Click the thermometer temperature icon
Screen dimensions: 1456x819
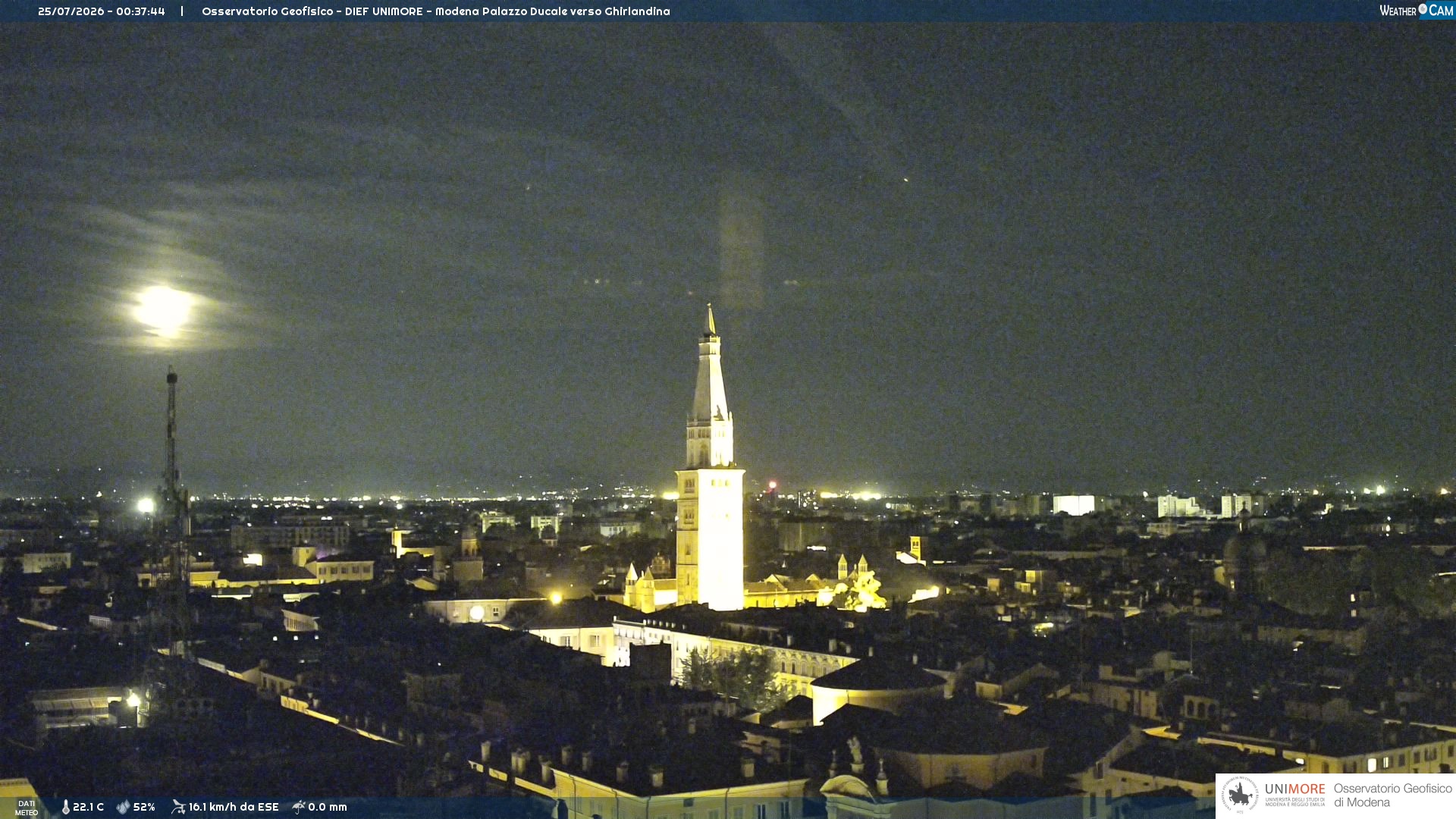pyautogui.click(x=66, y=808)
